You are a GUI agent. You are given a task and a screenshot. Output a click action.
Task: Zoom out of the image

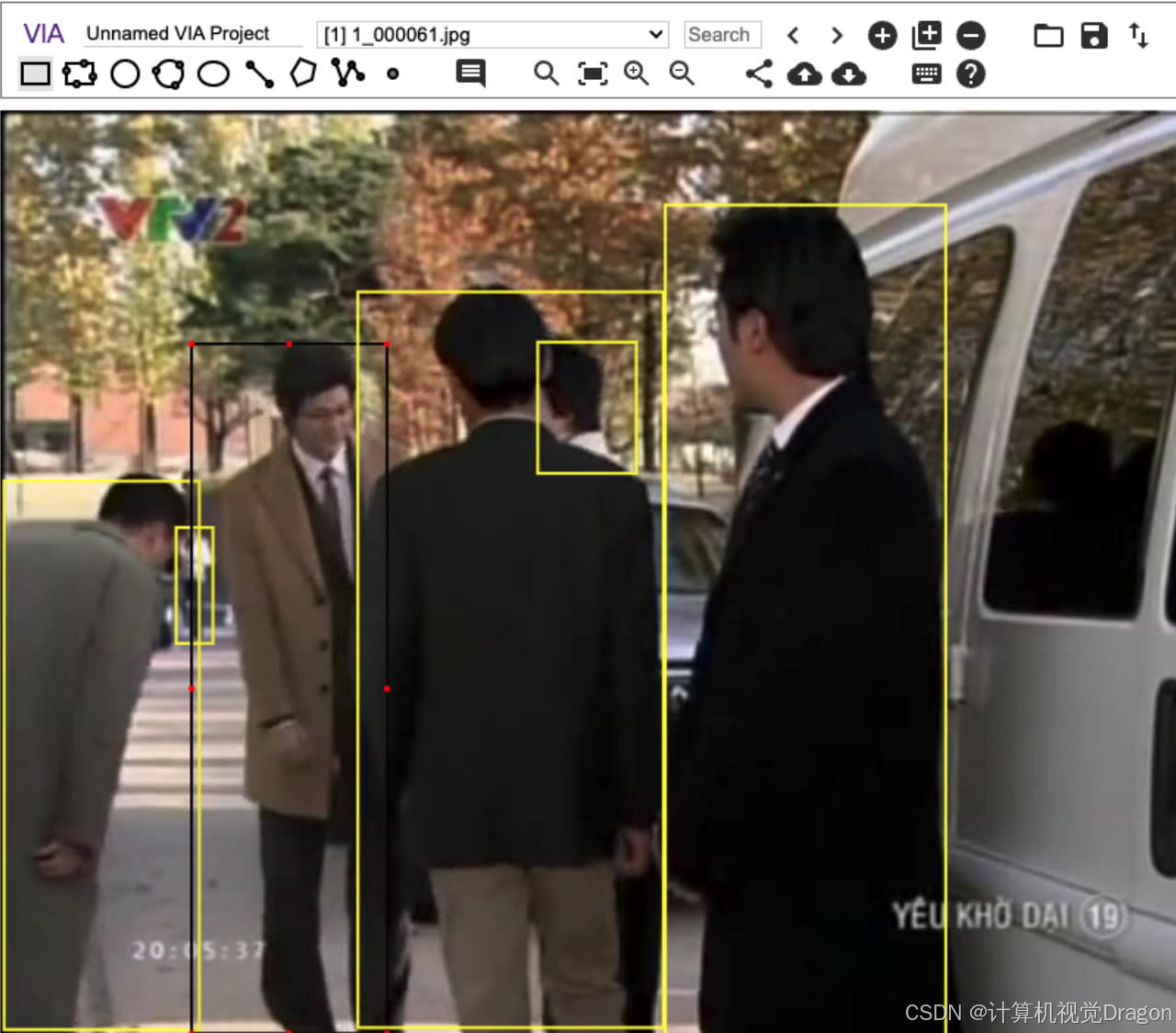(682, 74)
